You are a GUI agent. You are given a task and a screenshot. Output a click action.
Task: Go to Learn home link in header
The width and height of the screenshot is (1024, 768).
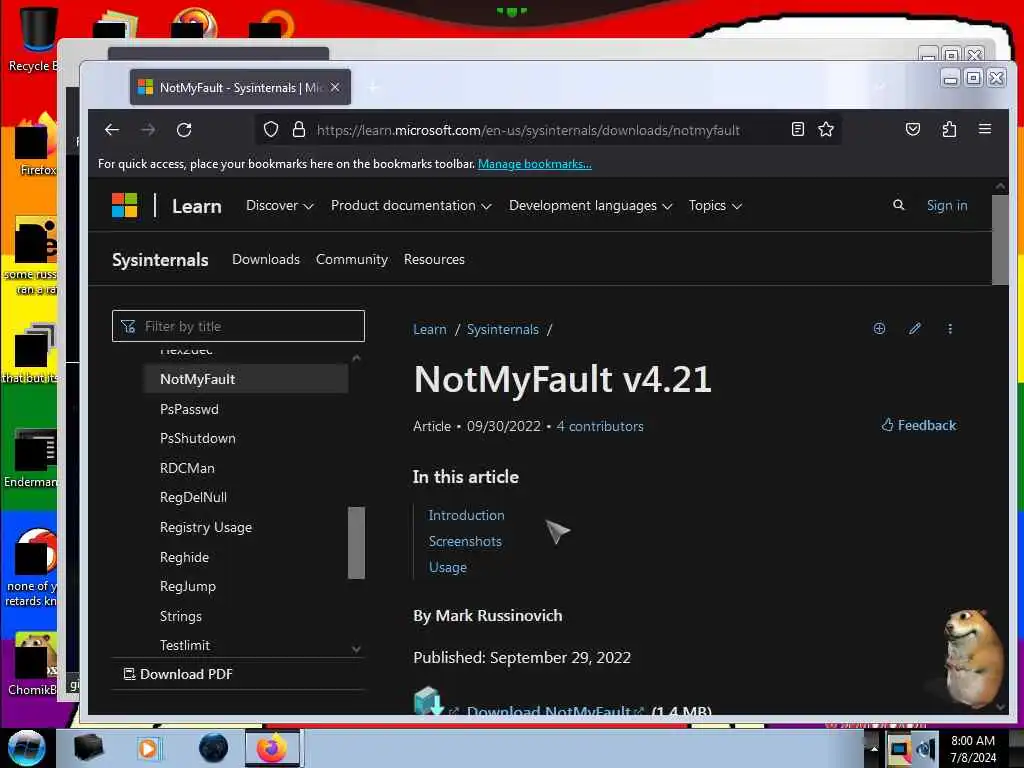(x=197, y=206)
